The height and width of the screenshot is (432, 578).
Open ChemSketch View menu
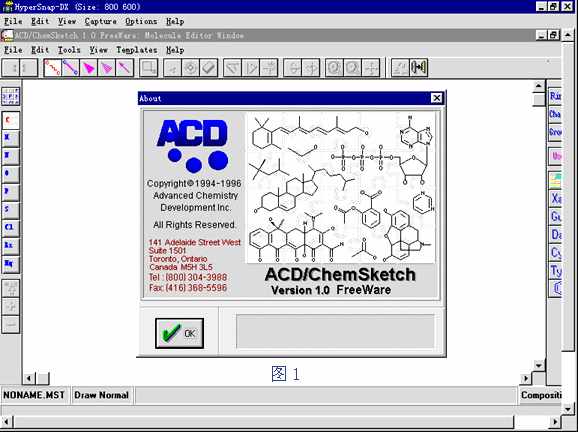[98, 50]
